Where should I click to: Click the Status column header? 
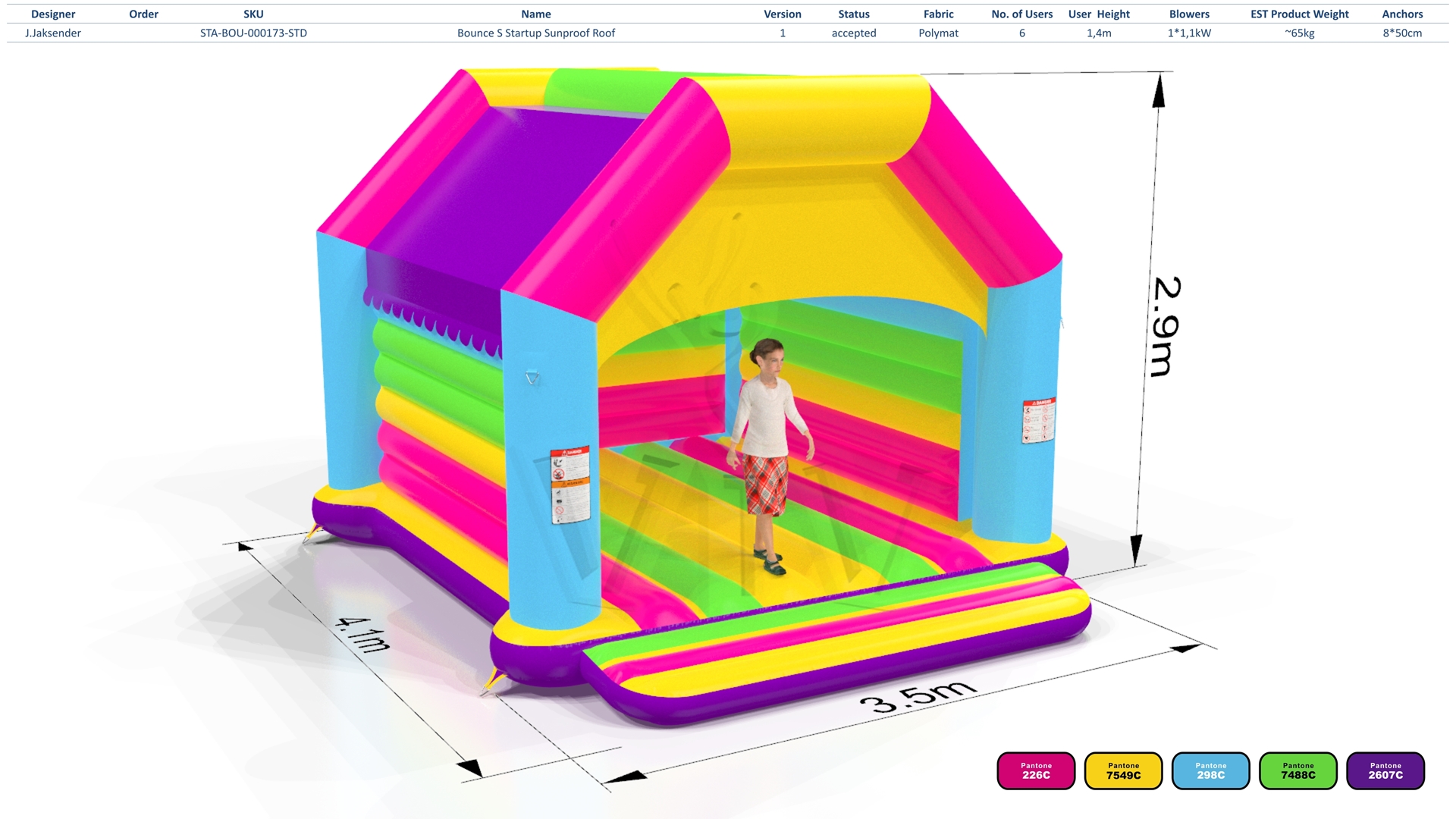(x=854, y=14)
